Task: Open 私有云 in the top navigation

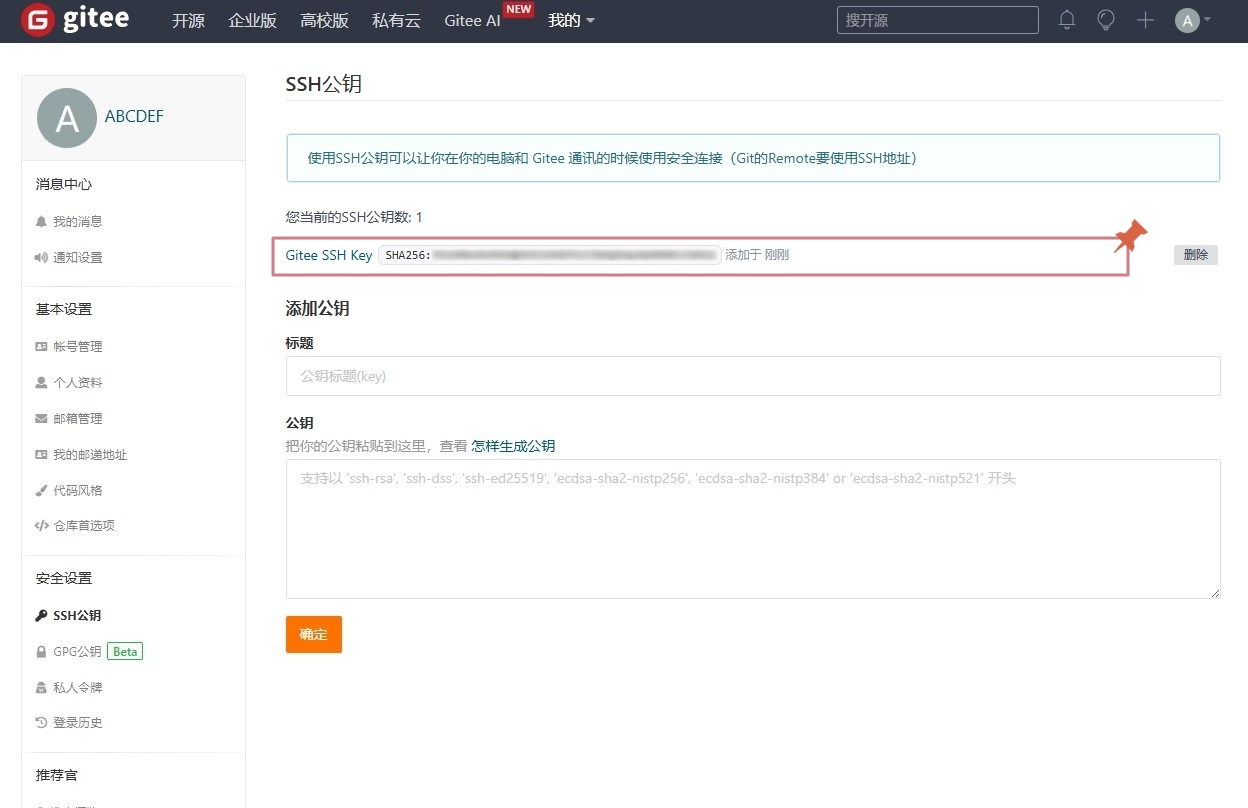Action: click(396, 20)
